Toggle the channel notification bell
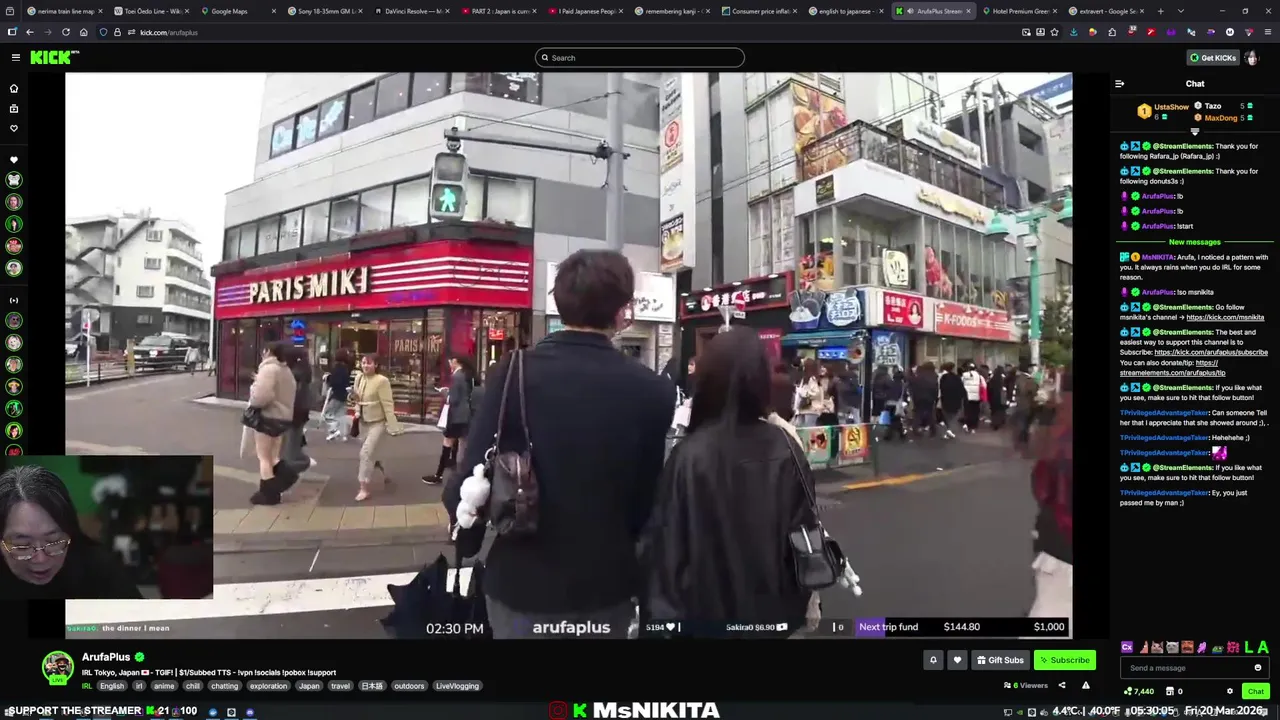1280x720 pixels. tap(933, 660)
